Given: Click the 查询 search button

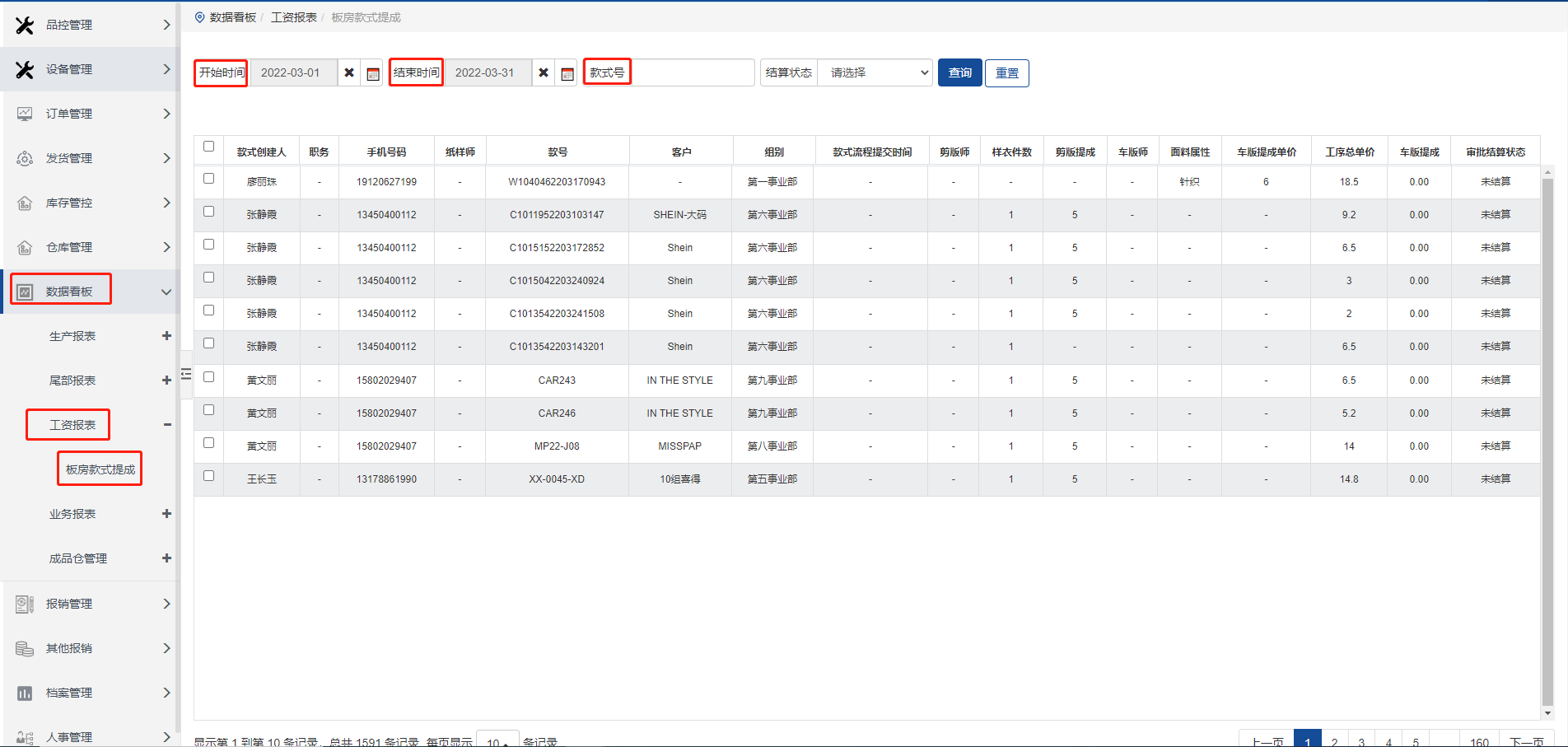Looking at the screenshot, I should [959, 73].
